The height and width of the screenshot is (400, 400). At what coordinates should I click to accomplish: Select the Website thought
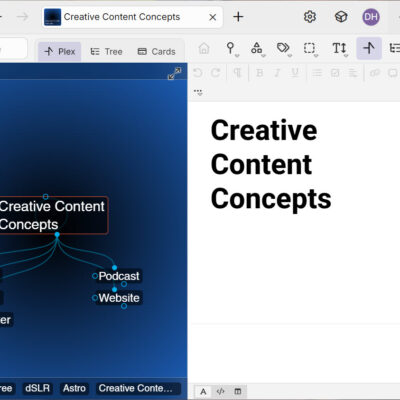click(x=119, y=298)
